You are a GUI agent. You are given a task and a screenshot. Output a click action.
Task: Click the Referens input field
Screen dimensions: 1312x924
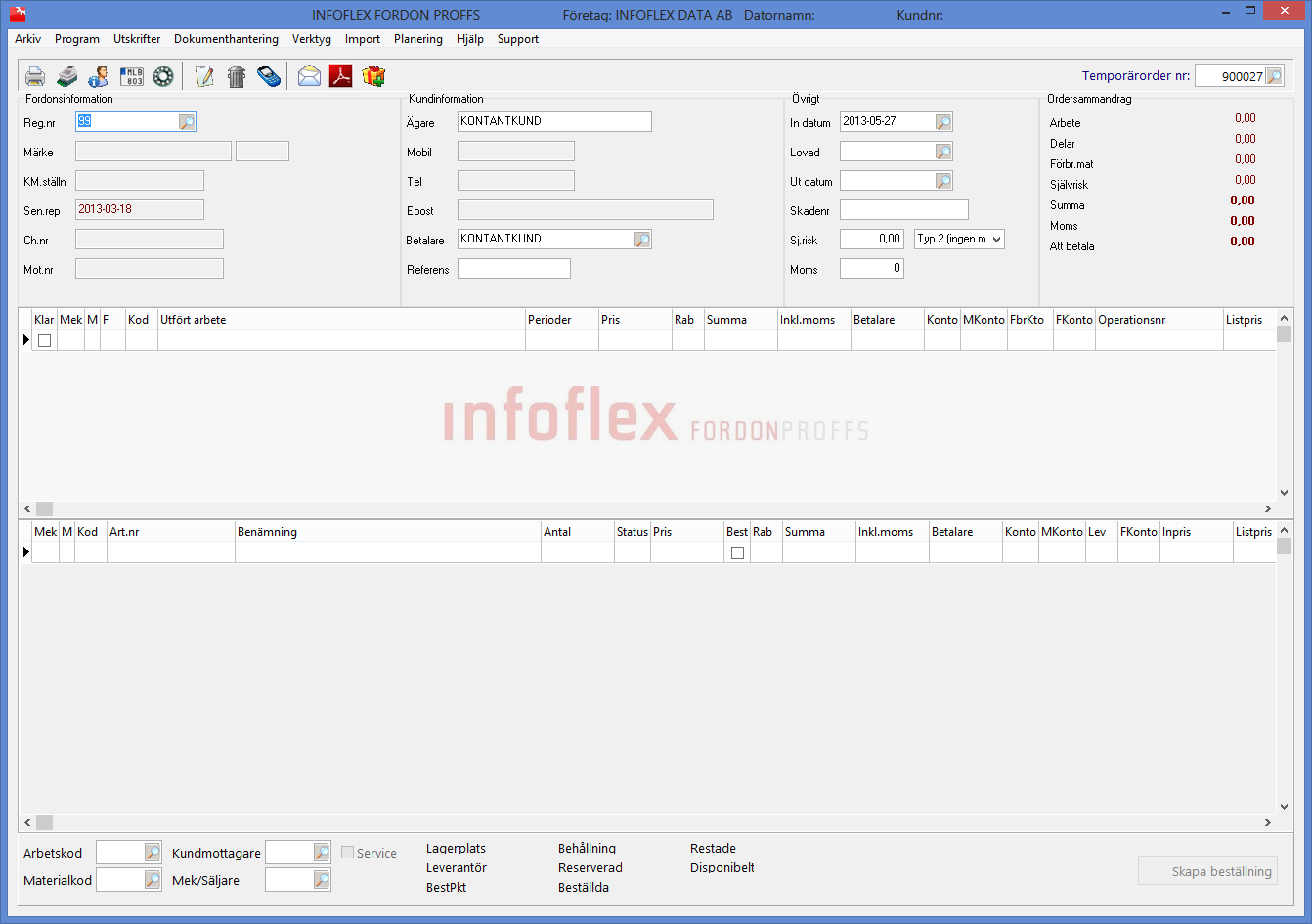tap(514, 269)
